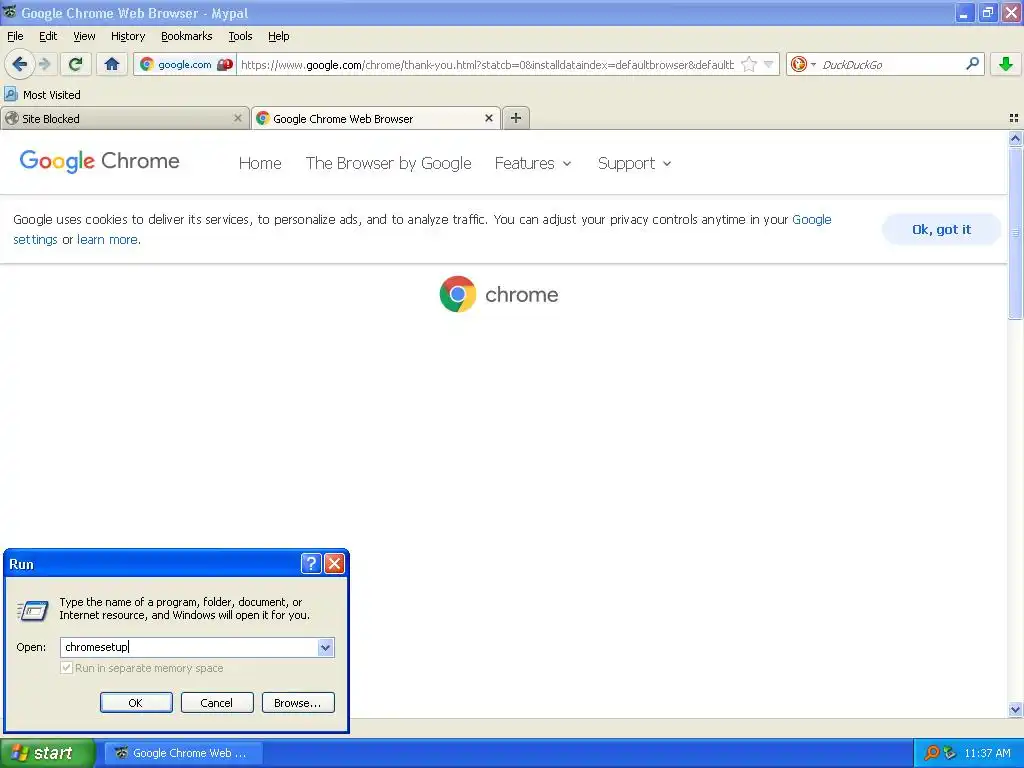This screenshot has width=1024, height=768.
Task: Click the page scrollbar up arrow
Action: click(1015, 138)
